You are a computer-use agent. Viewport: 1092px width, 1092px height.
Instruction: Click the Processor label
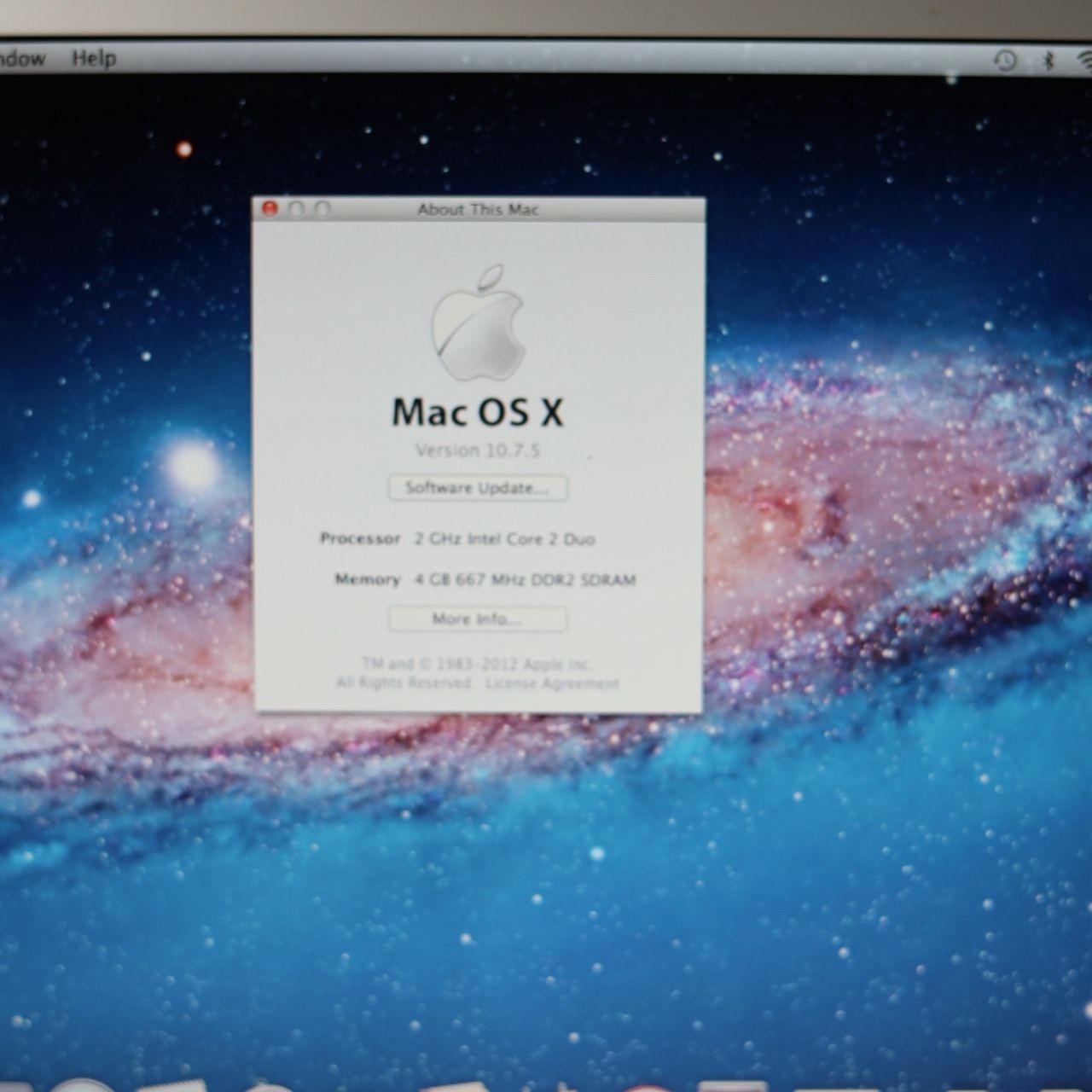tap(360, 538)
